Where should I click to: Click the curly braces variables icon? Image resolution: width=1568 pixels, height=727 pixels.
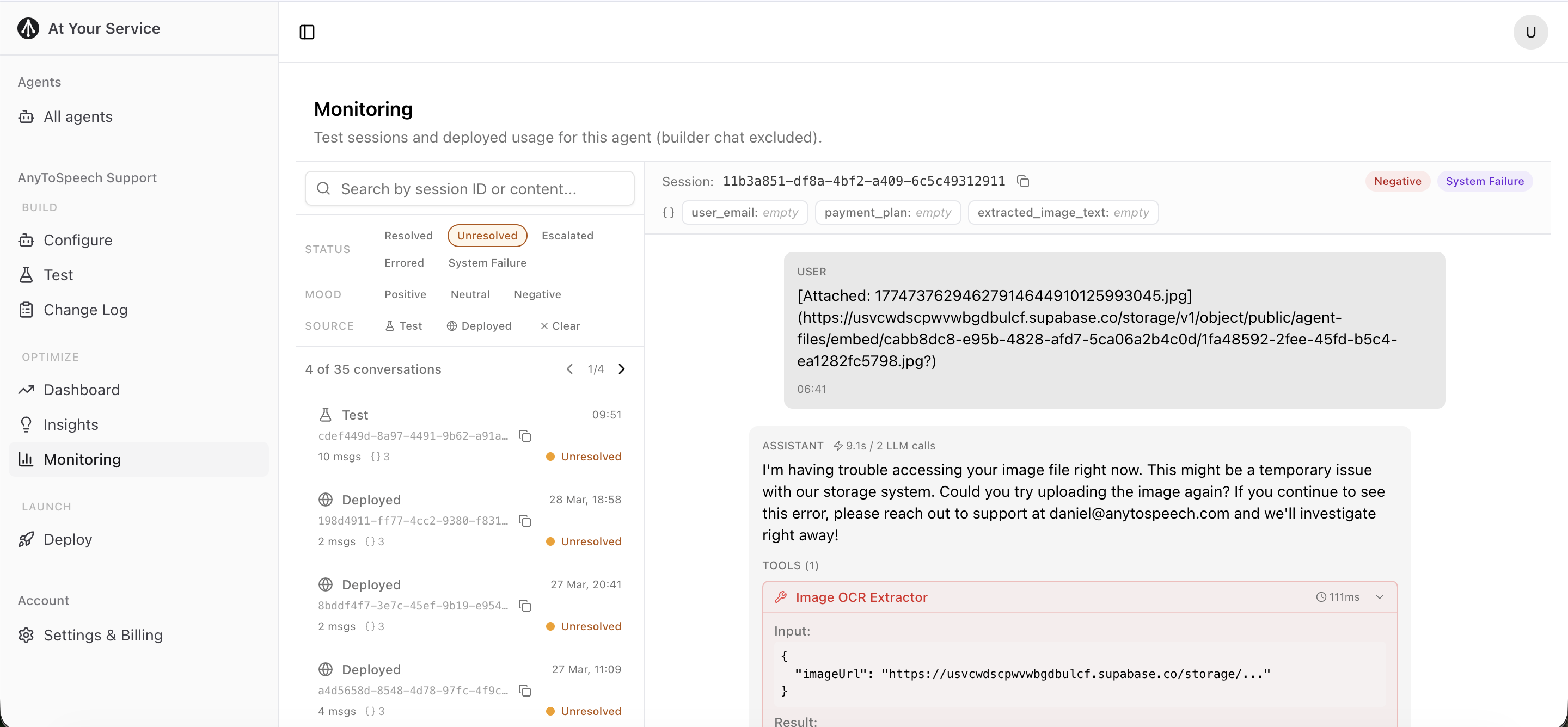[669, 212]
